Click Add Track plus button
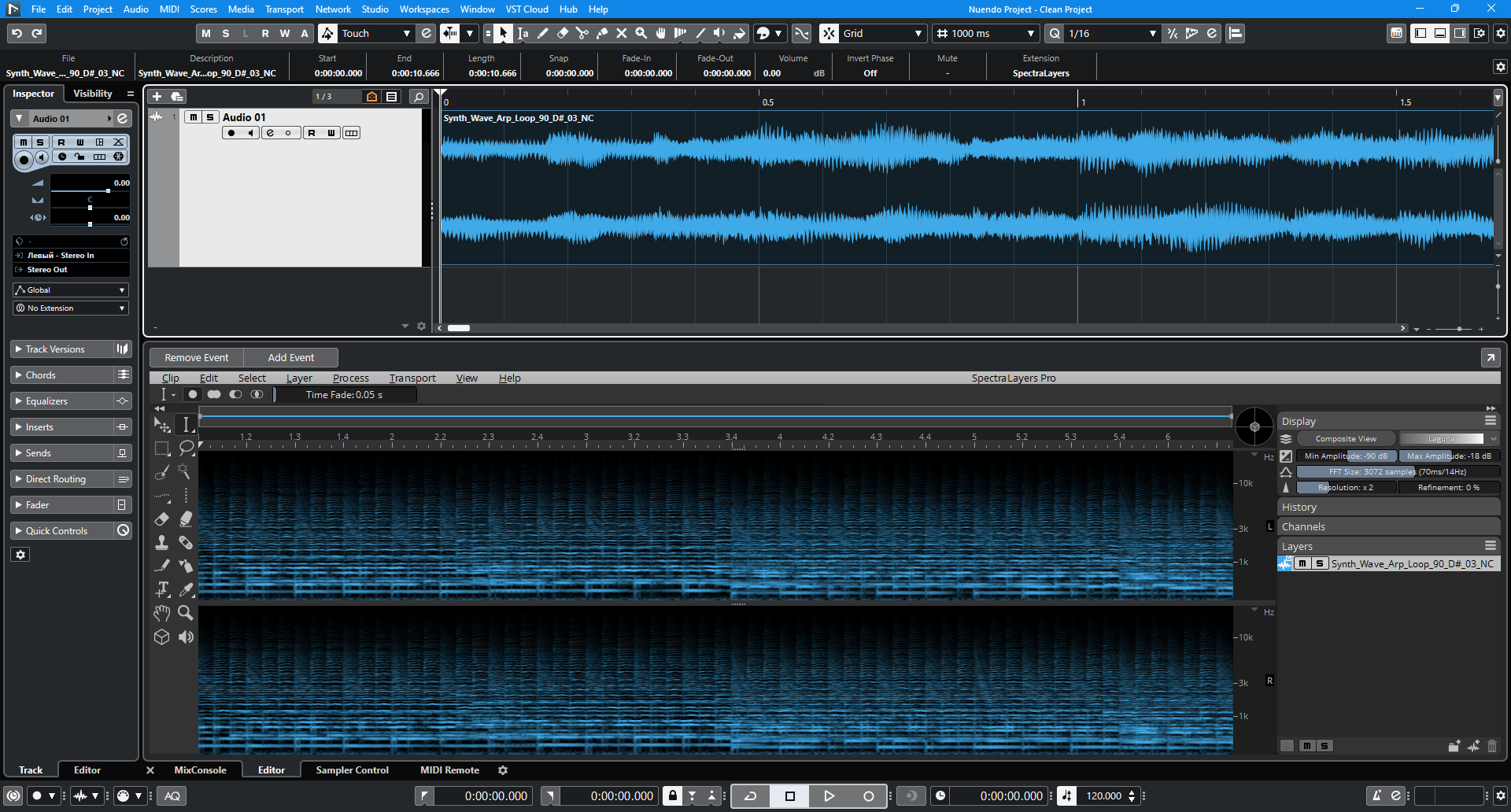Screen dimensions: 1511x812 pos(157,96)
